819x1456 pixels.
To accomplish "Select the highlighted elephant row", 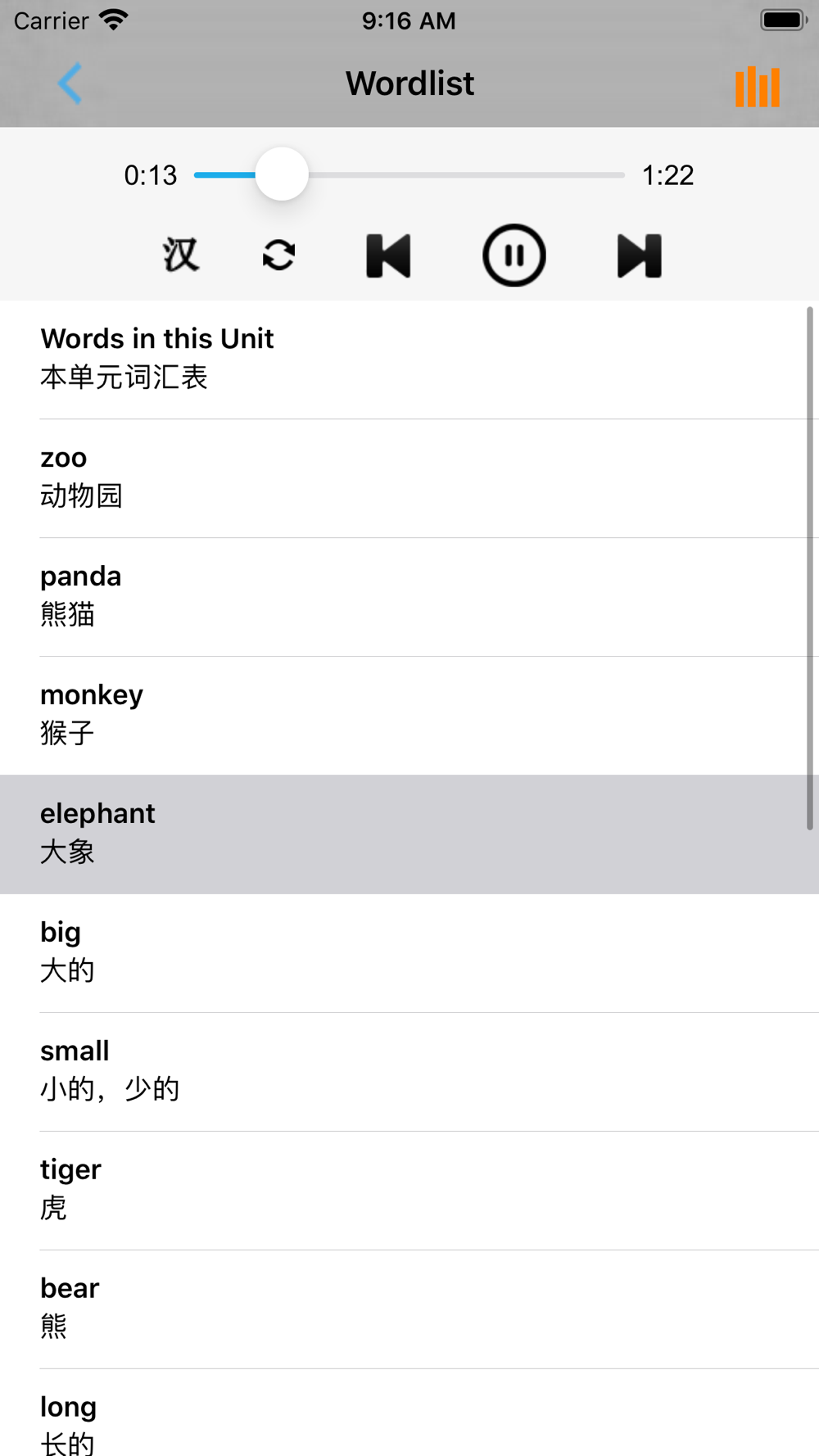I will (409, 834).
